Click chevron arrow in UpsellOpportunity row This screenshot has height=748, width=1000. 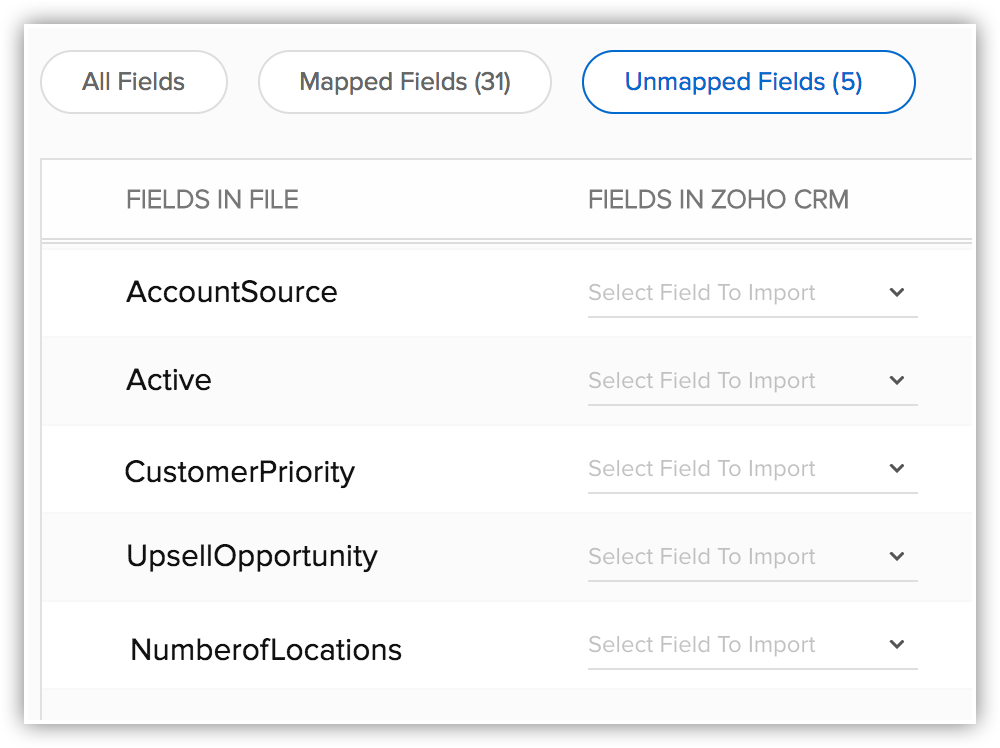tap(897, 557)
